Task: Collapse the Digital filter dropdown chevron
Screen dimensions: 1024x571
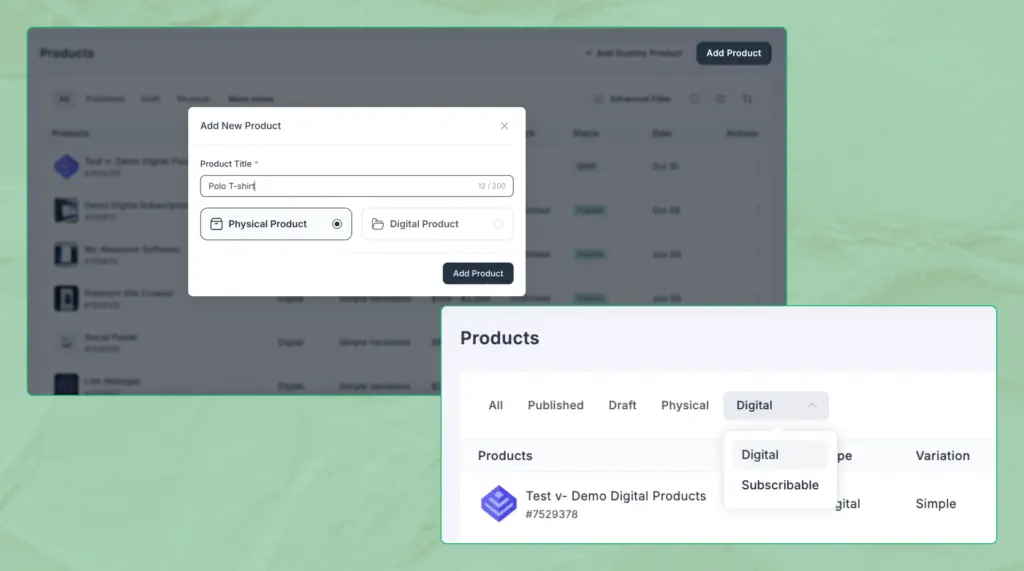Action: pyautogui.click(x=812, y=405)
